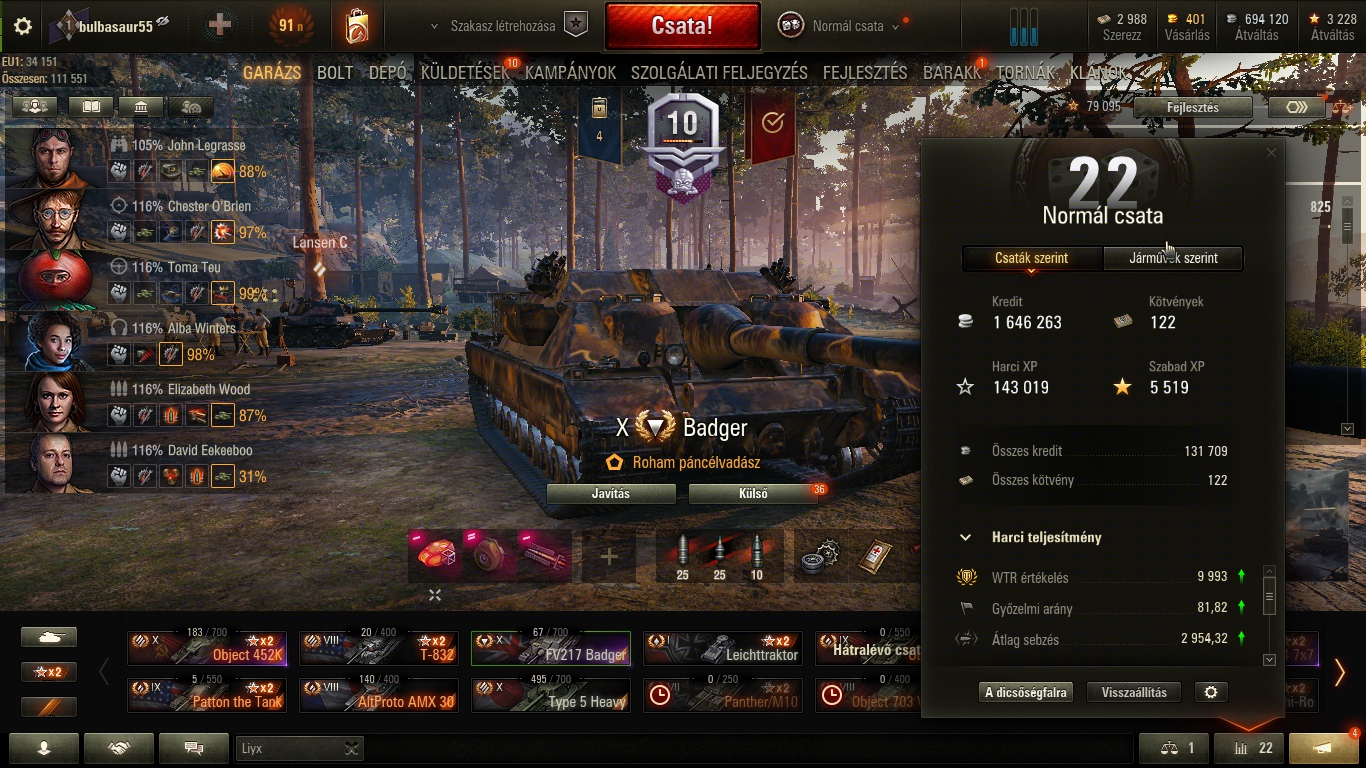The width and height of the screenshot is (1366, 768).
Task: Click the Visszaállítás button
Action: pos(1141,692)
